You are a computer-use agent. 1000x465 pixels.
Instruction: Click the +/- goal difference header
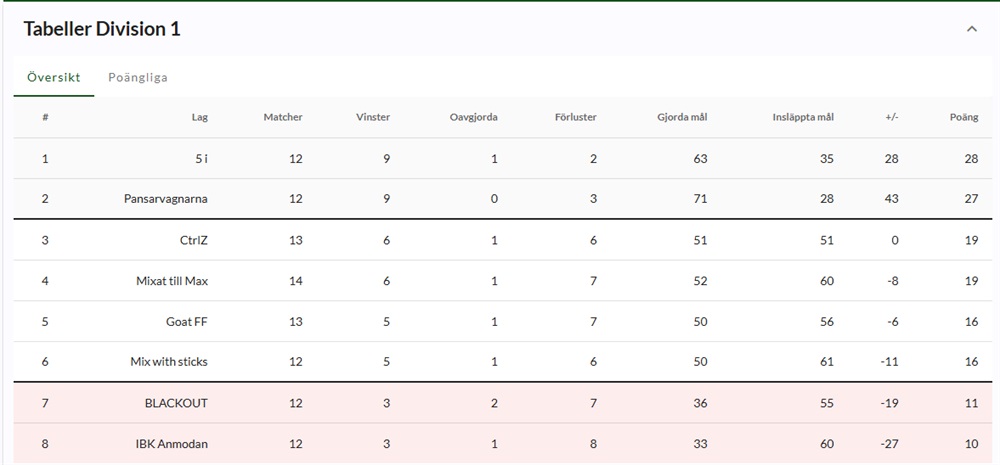tap(892, 117)
